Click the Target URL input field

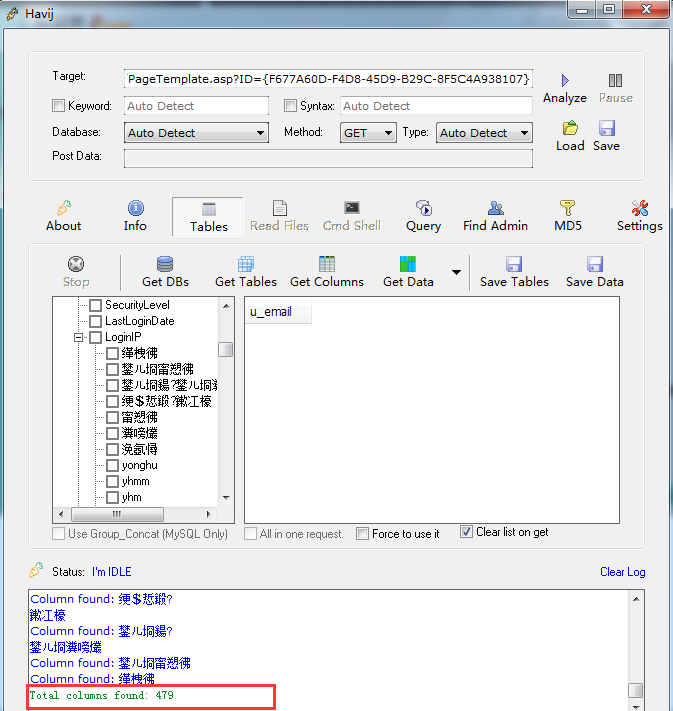pos(328,79)
